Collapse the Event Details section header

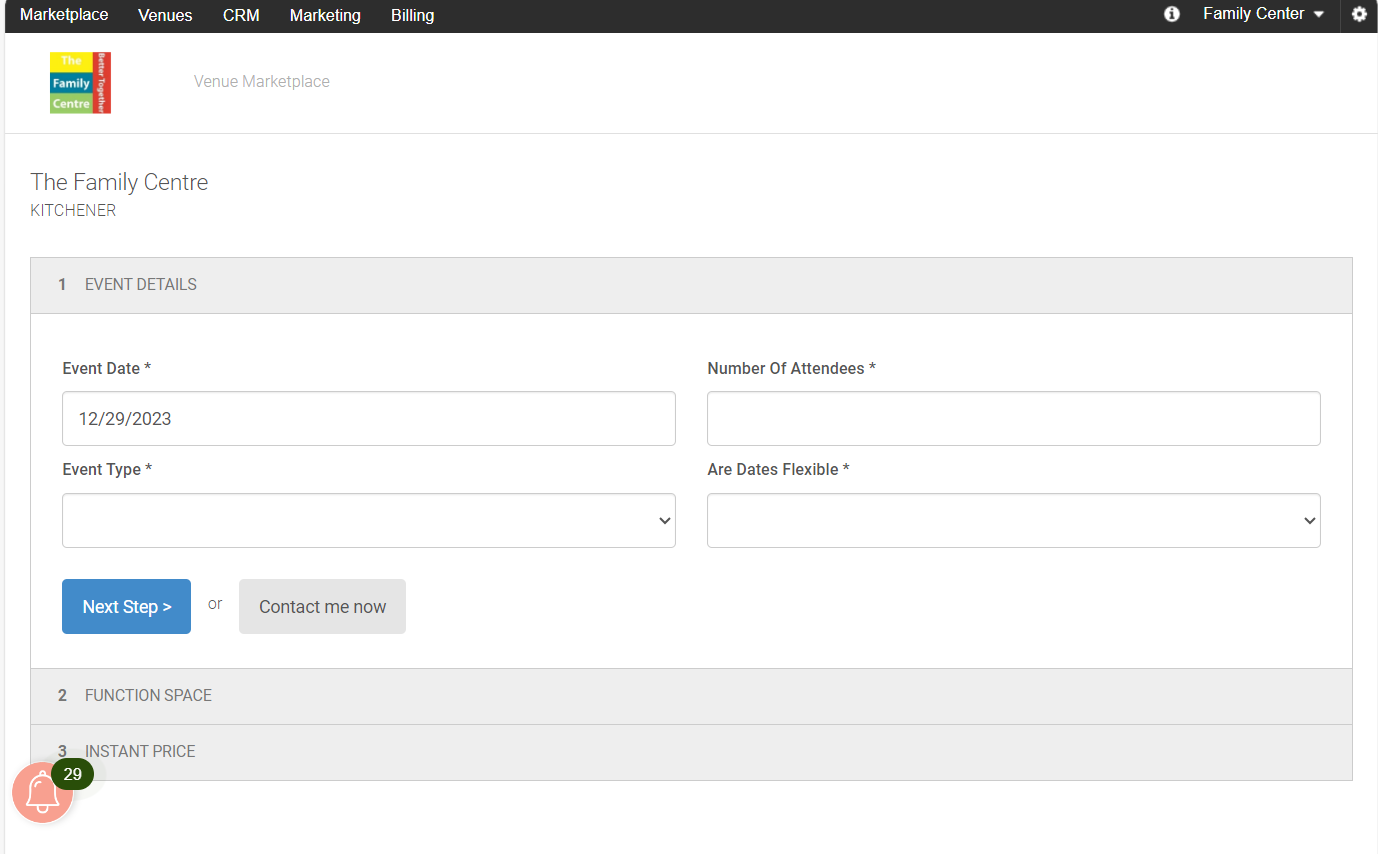point(691,285)
